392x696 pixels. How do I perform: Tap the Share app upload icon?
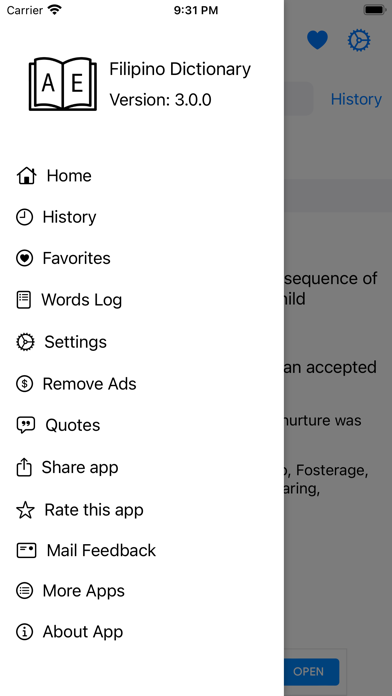pos(24,467)
